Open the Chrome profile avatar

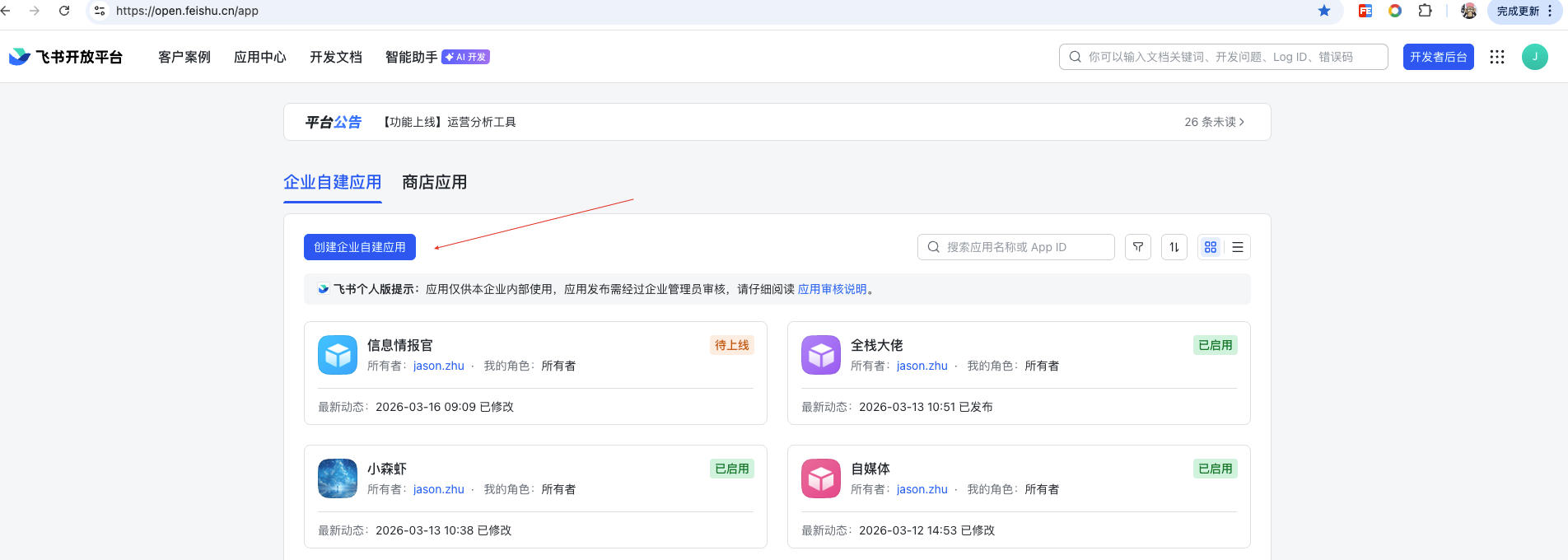(1468, 11)
